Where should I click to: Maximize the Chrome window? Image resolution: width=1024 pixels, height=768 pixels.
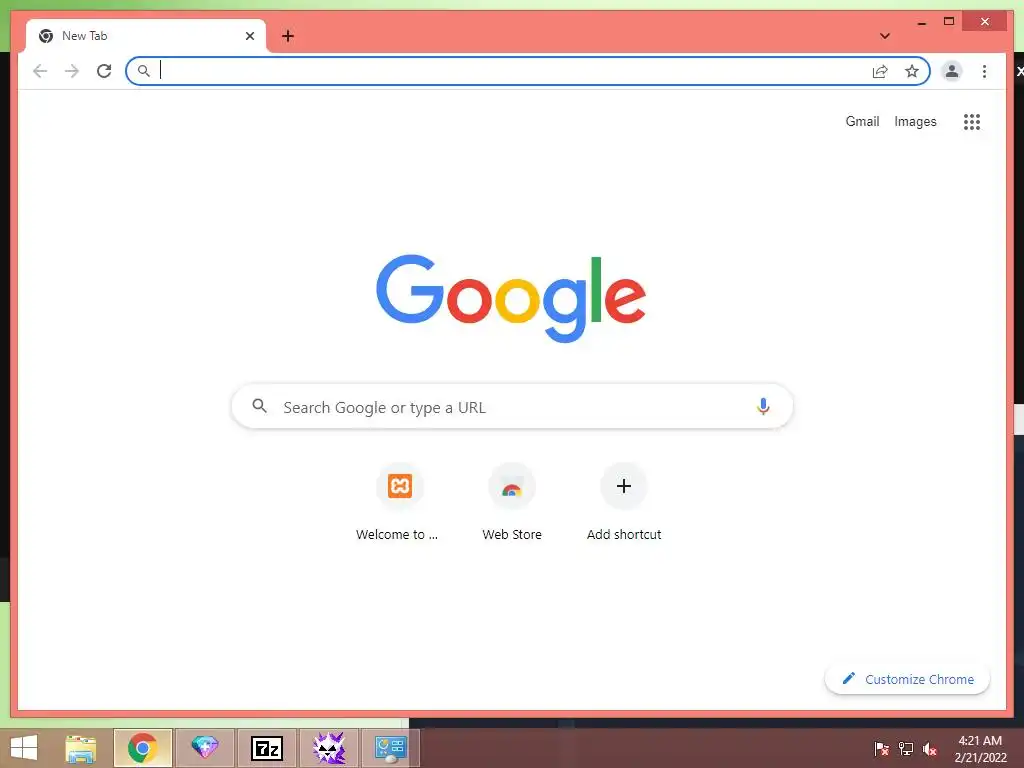coord(949,22)
